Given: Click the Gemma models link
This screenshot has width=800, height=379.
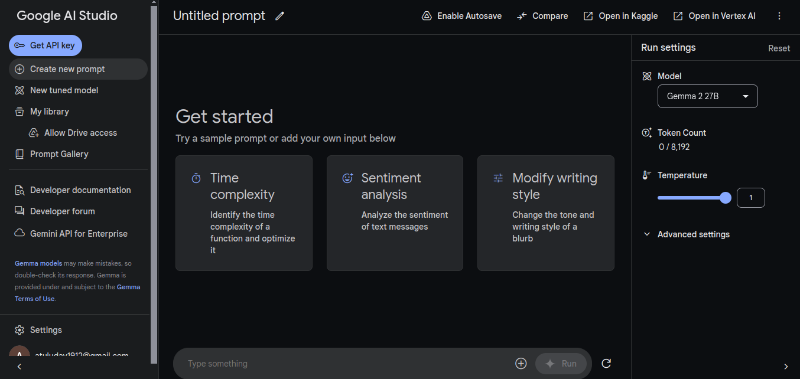Looking at the screenshot, I should click(38, 264).
